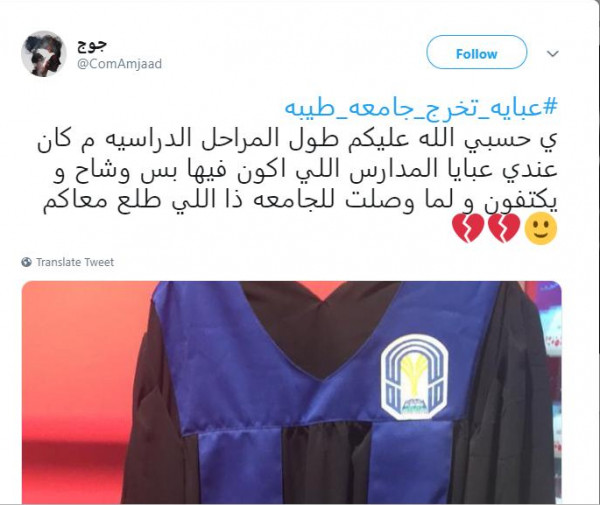The image size is (600, 505).
Task: Open the @ComAmjaad handle link
Action: click(119, 64)
